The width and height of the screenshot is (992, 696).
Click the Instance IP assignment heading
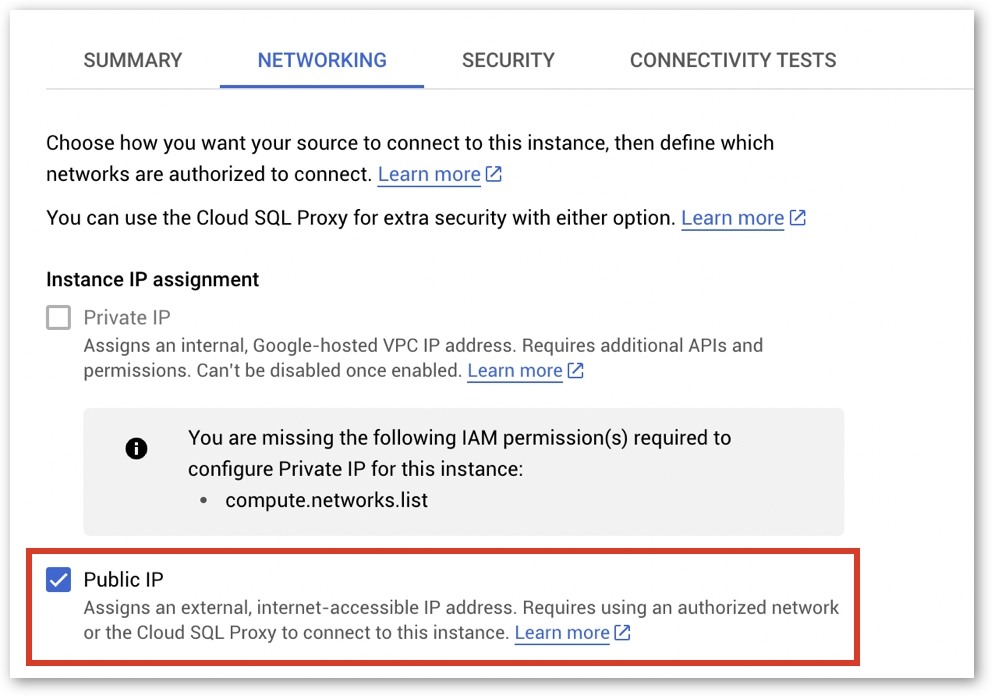click(152, 280)
